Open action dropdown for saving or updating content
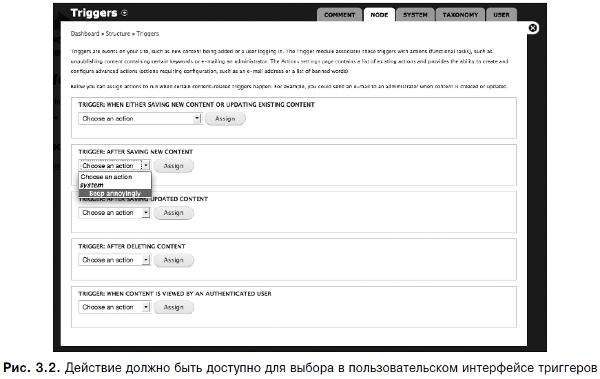This screenshot has width=600, height=379. point(140,119)
